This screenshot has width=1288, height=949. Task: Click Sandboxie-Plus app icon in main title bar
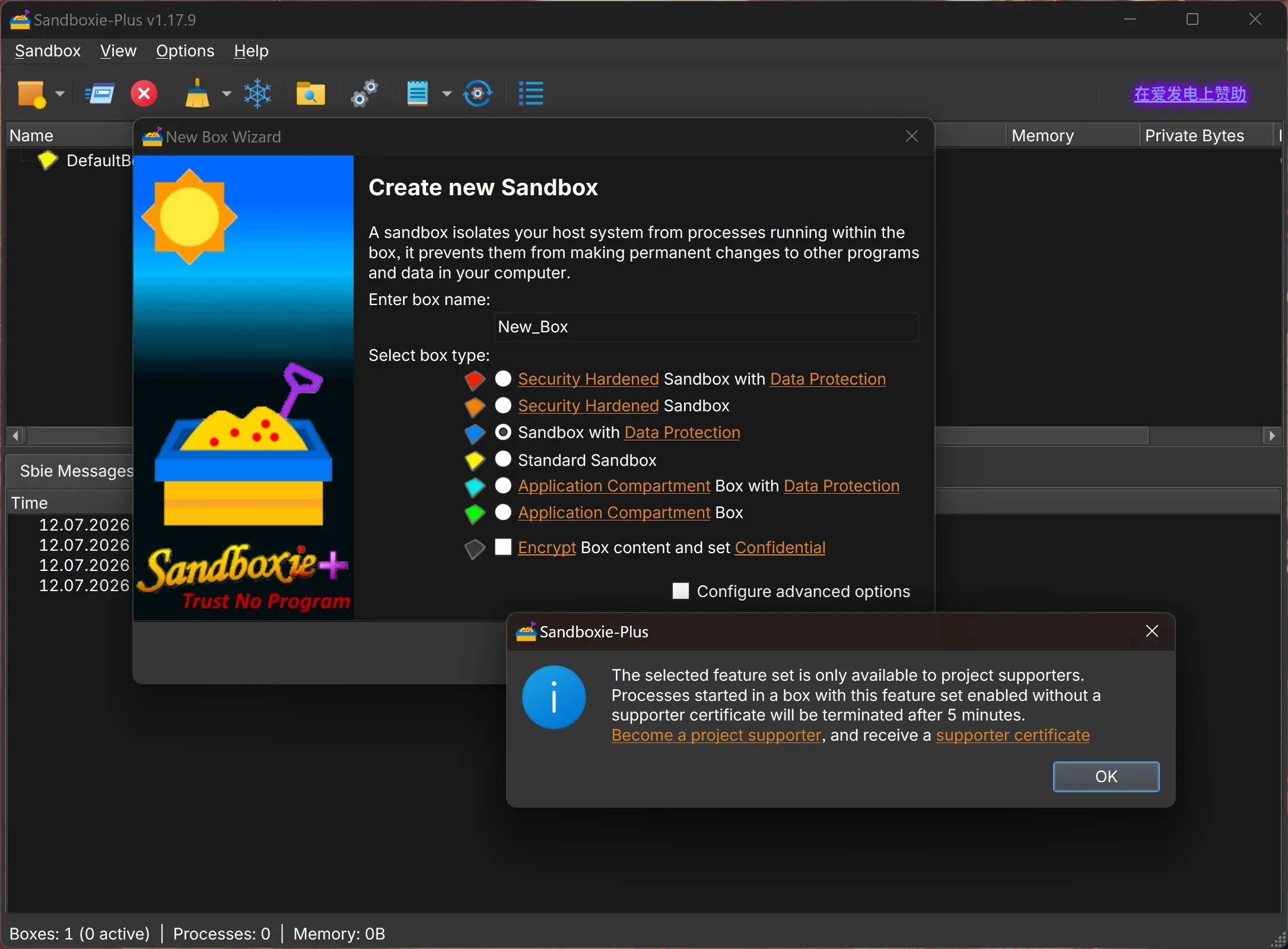(20, 20)
